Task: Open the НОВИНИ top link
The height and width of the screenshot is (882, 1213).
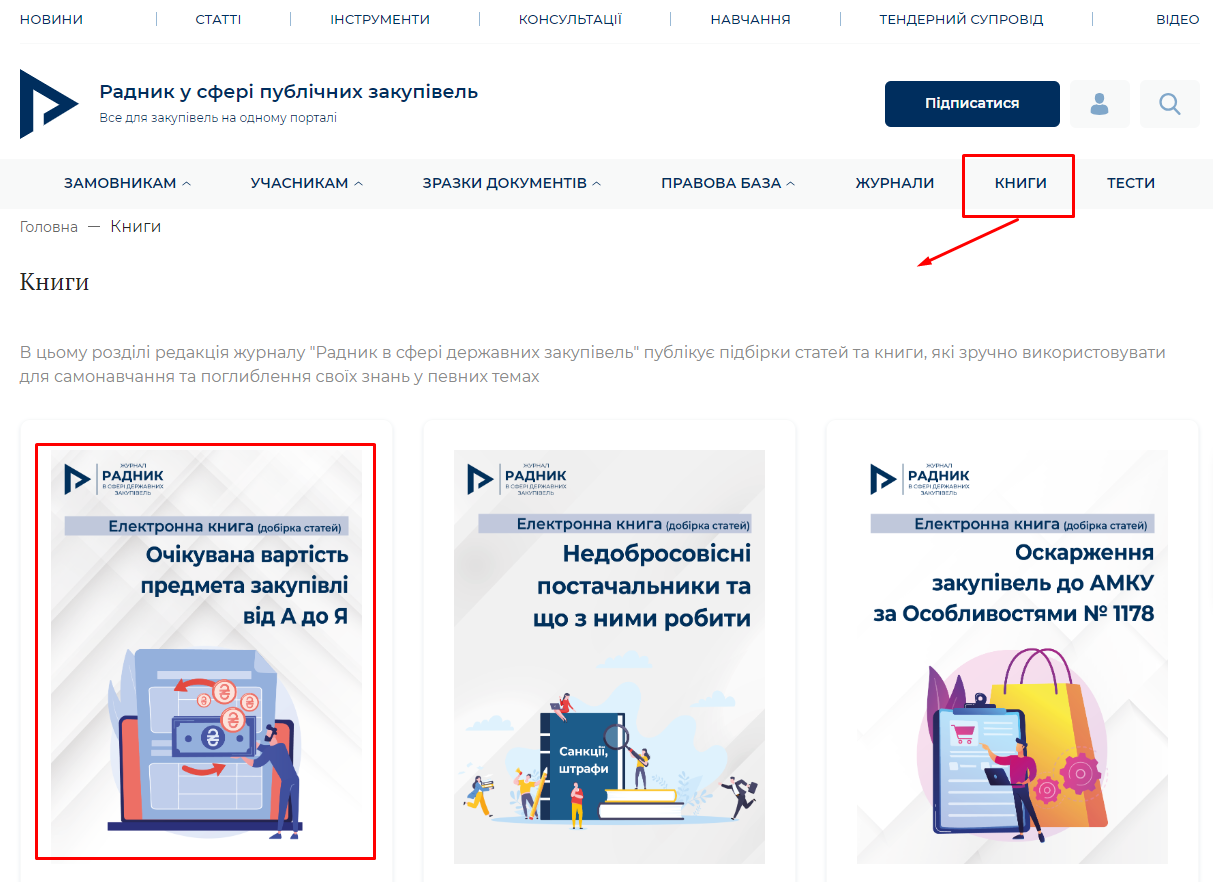Action: pos(51,19)
